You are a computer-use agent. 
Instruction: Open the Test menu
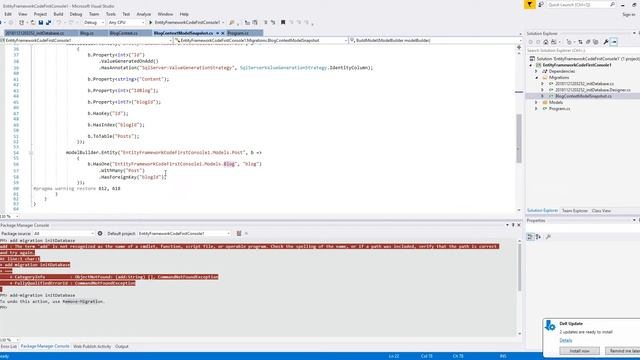(126, 14)
